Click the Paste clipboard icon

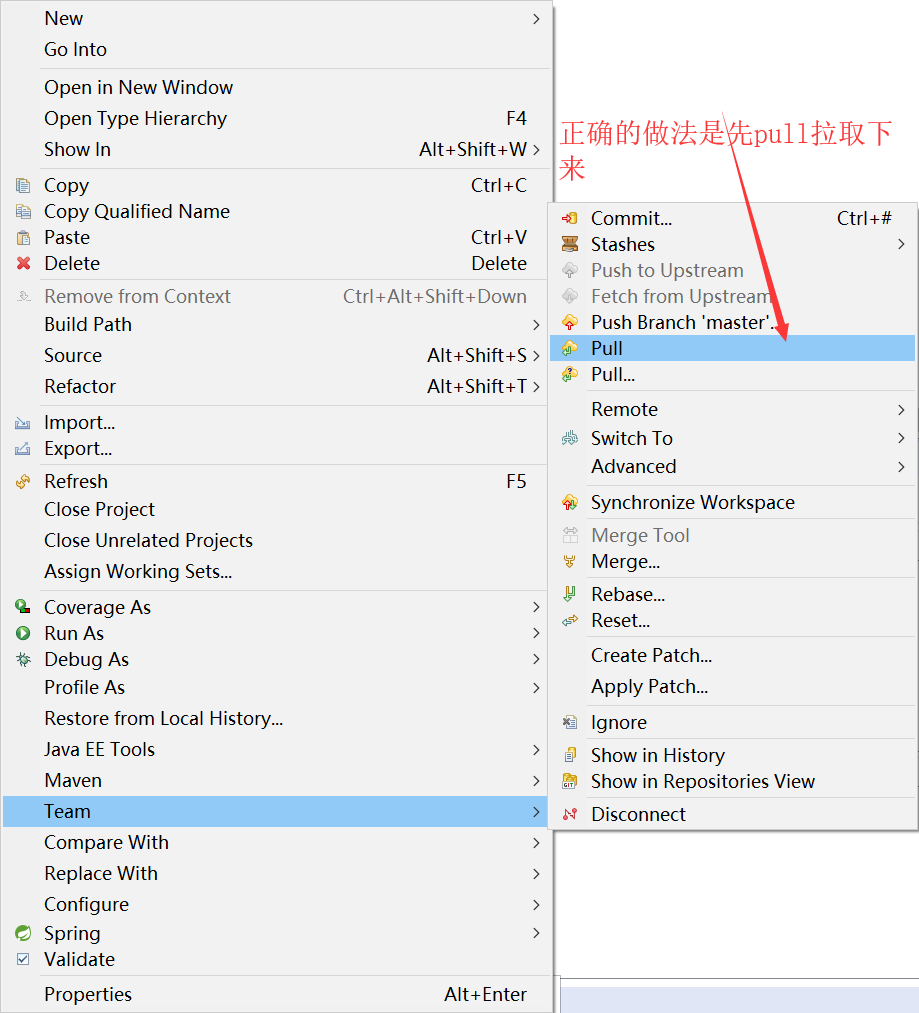(23, 237)
